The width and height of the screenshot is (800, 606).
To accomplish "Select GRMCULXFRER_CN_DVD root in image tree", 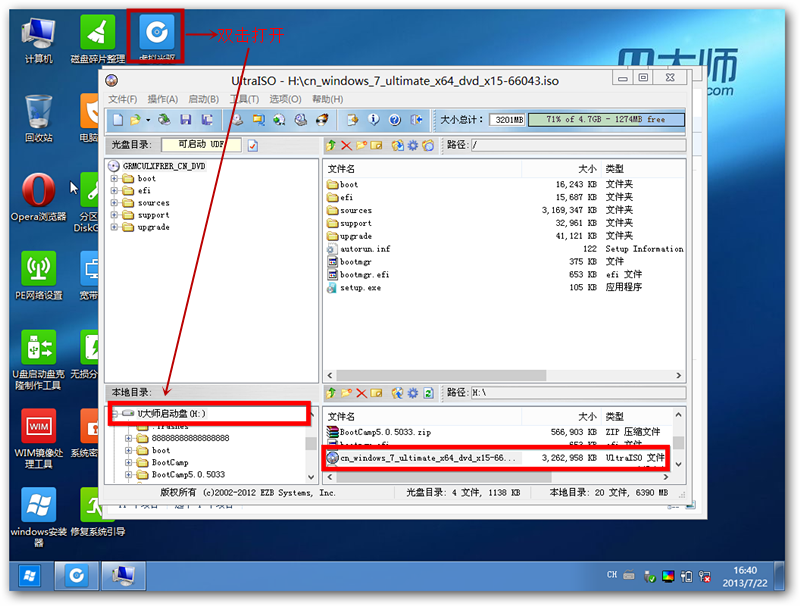I will click(x=163, y=166).
